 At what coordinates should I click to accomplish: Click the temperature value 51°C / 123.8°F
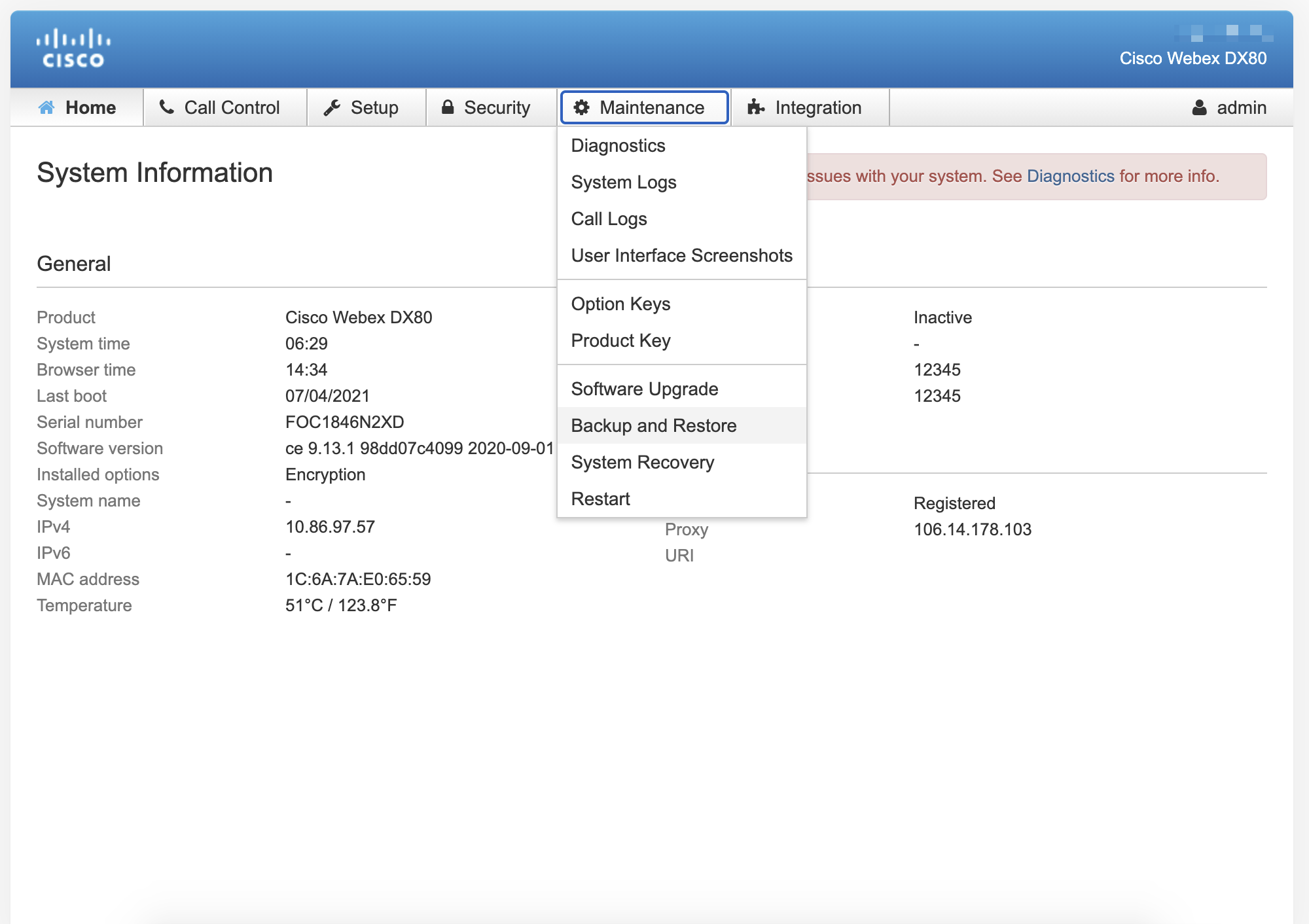coord(341,605)
